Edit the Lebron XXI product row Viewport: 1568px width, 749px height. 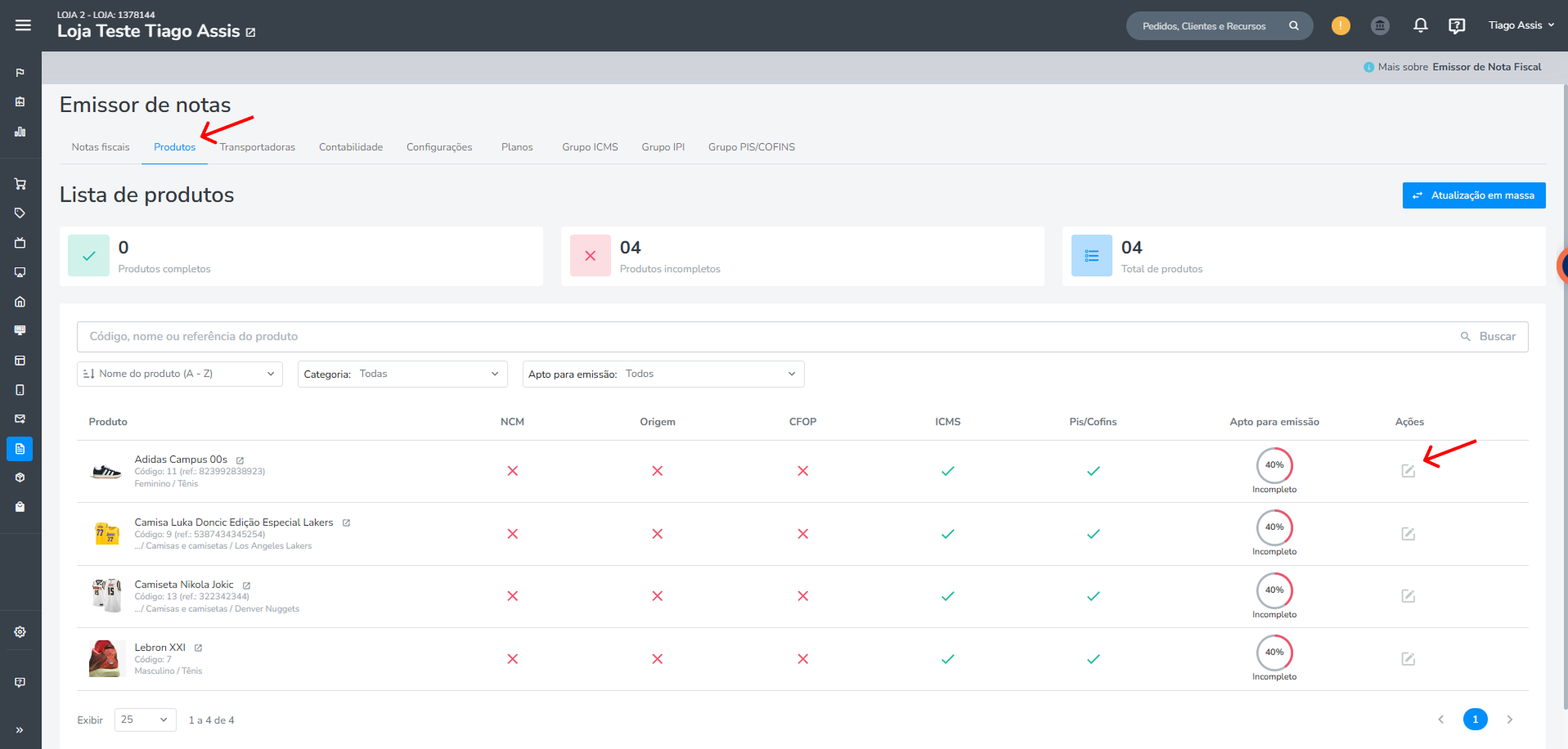[x=1408, y=659]
